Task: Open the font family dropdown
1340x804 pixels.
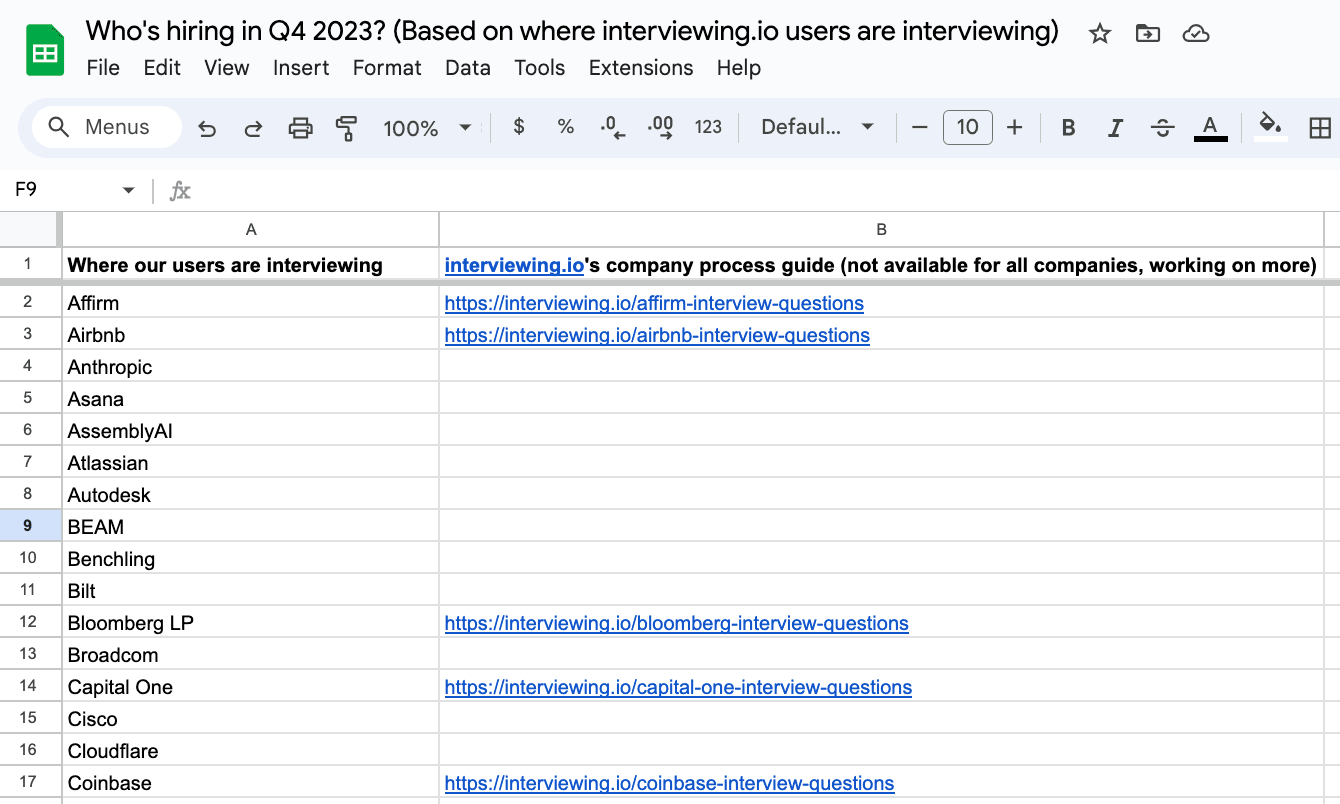Action: coord(815,127)
